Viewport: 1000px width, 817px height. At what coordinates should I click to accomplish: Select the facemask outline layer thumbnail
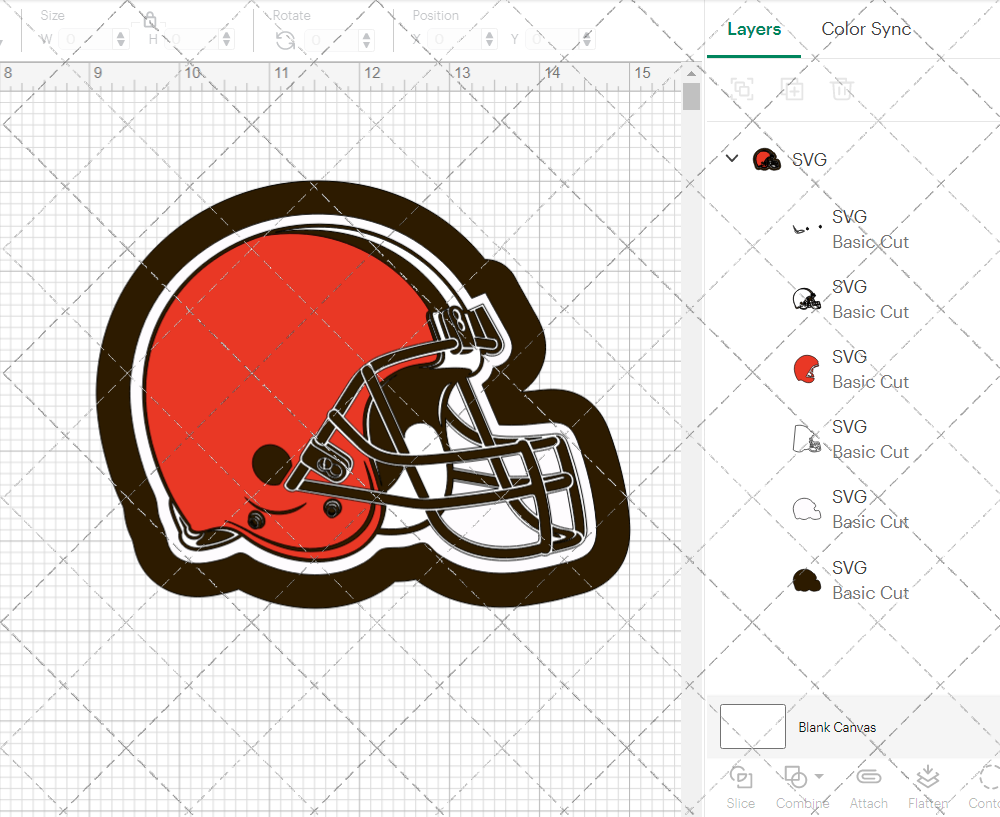[807, 439]
